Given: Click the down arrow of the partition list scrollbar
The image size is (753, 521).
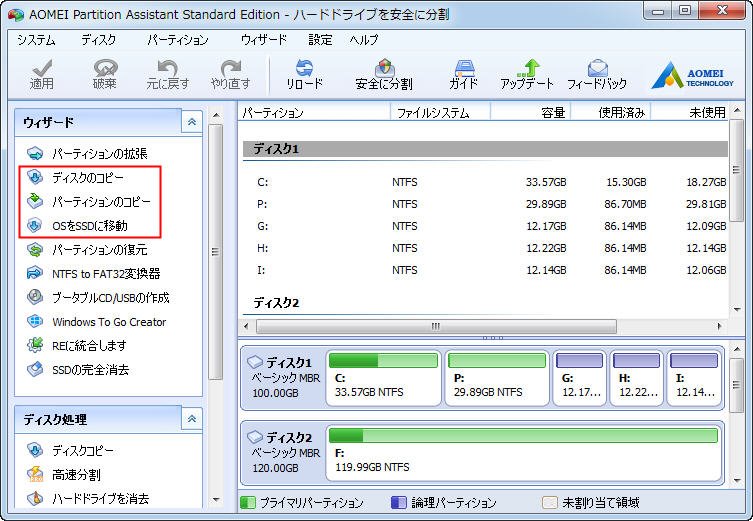Looking at the screenshot, I should pos(737,310).
